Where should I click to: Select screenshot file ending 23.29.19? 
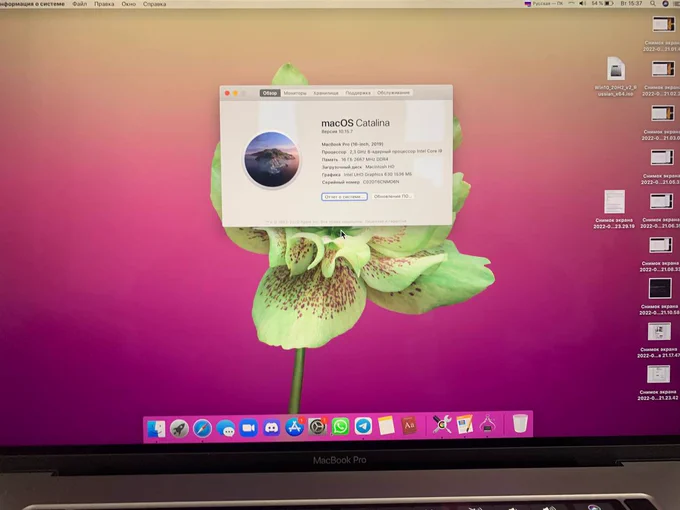(614, 209)
